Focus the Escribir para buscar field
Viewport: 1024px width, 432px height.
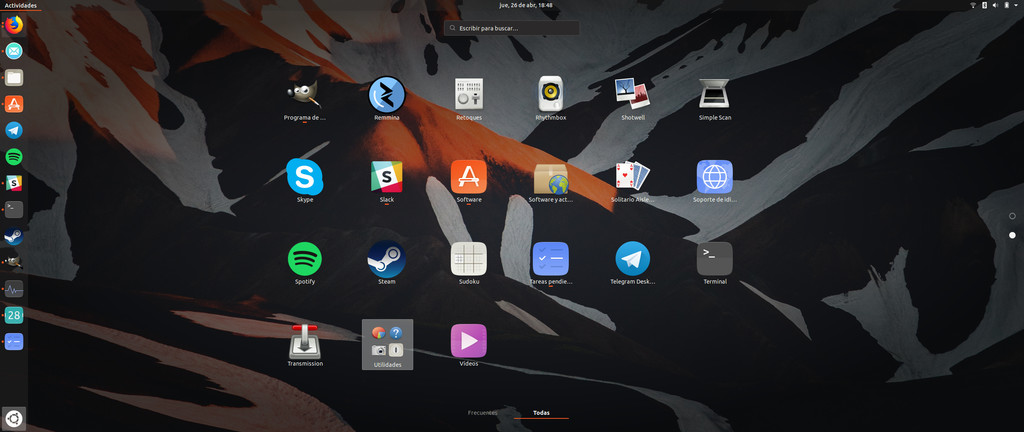click(511, 28)
